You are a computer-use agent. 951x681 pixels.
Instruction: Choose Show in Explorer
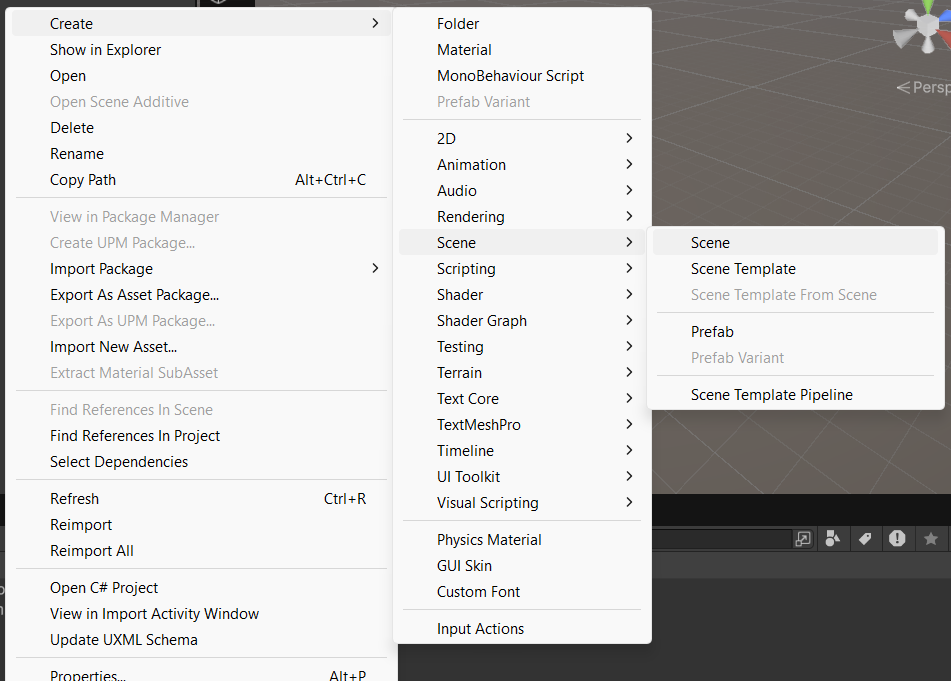tap(201, 50)
